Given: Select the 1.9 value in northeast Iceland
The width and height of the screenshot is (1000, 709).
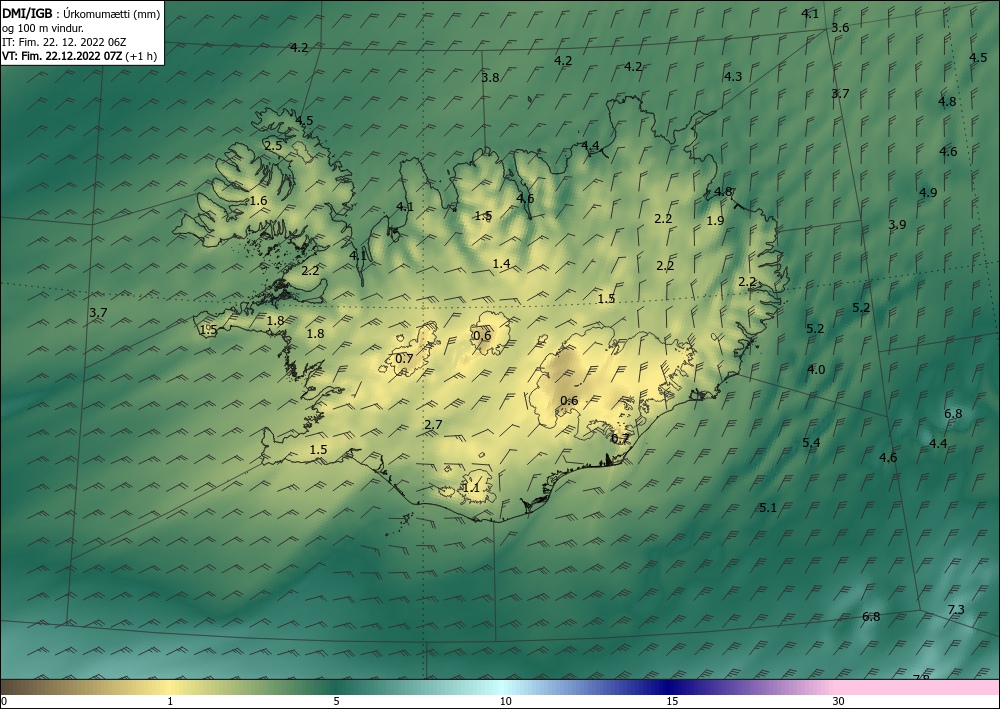Looking at the screenshot, I should pyautogui.click(x=716, y=221).
